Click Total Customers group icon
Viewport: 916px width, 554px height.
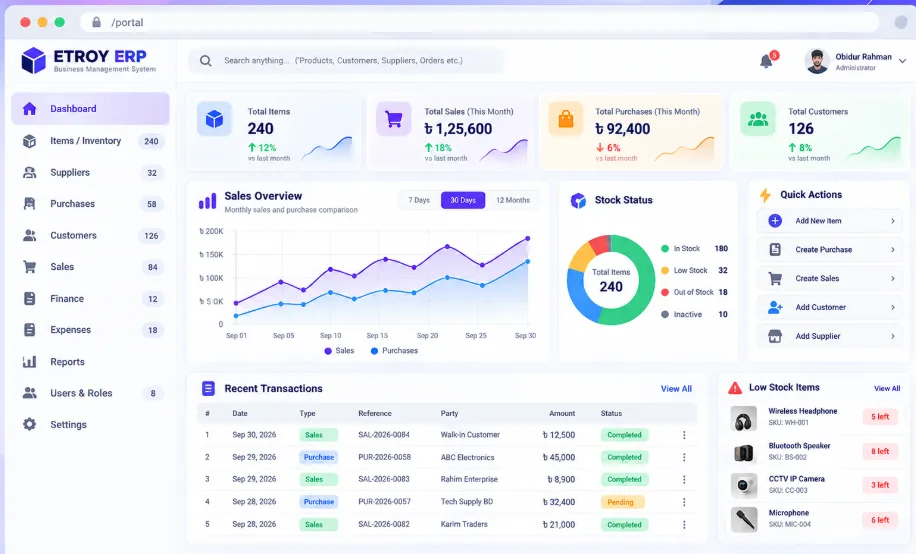[x=758, y=119]
